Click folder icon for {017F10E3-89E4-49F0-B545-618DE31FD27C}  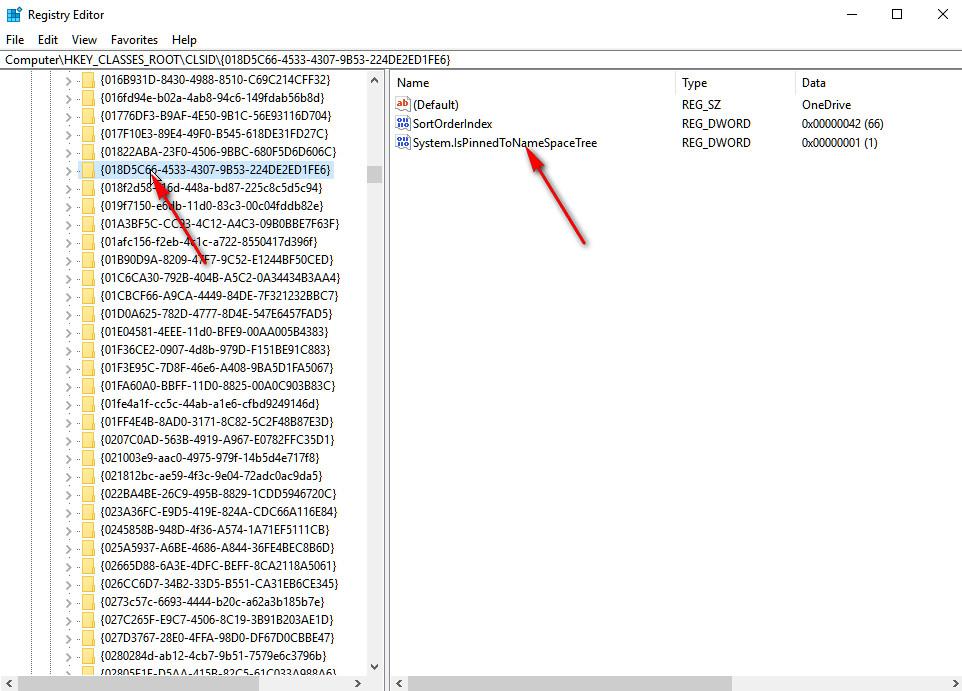88,134
